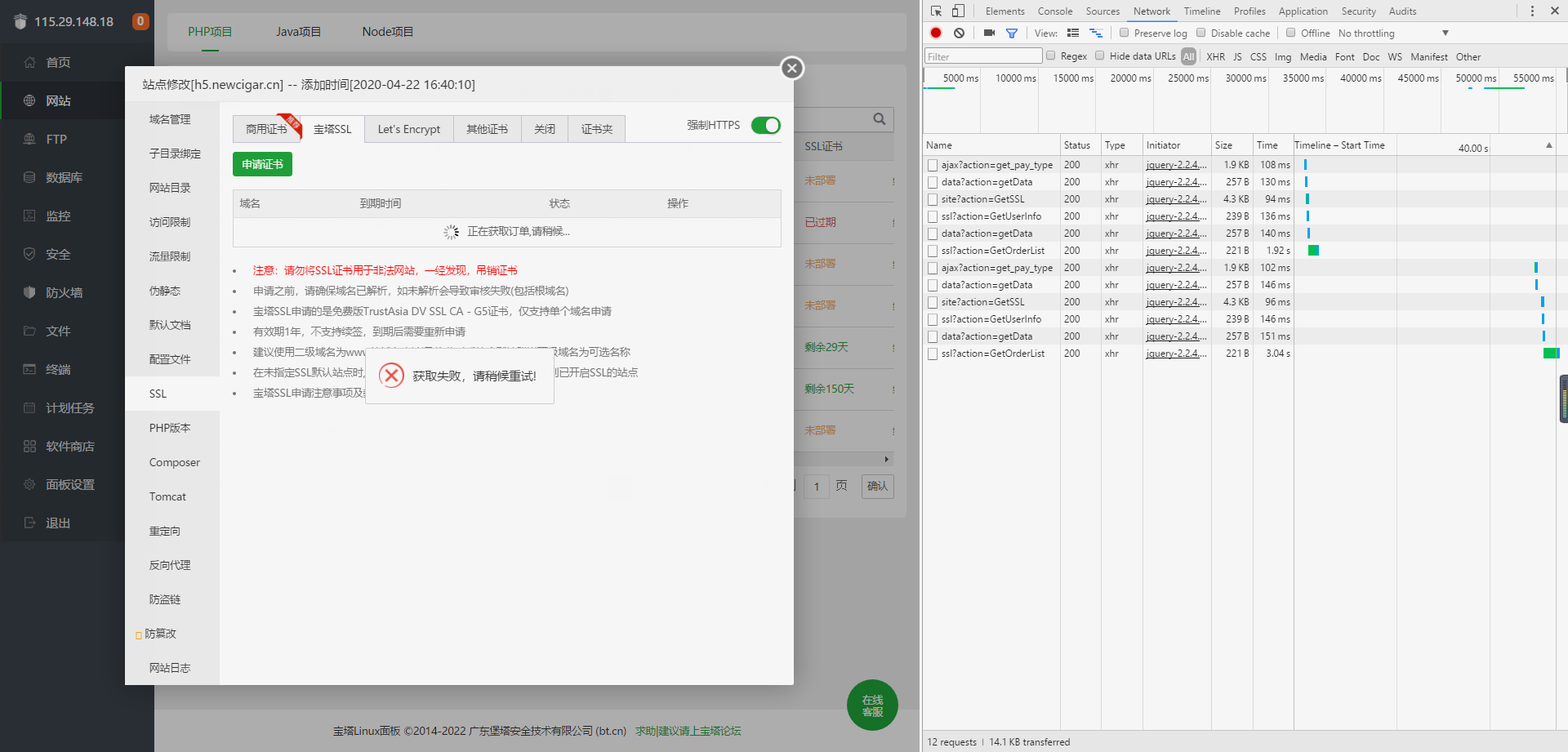Click the terminal icon for 终端
1568x752 pixels.
[29, 369]
